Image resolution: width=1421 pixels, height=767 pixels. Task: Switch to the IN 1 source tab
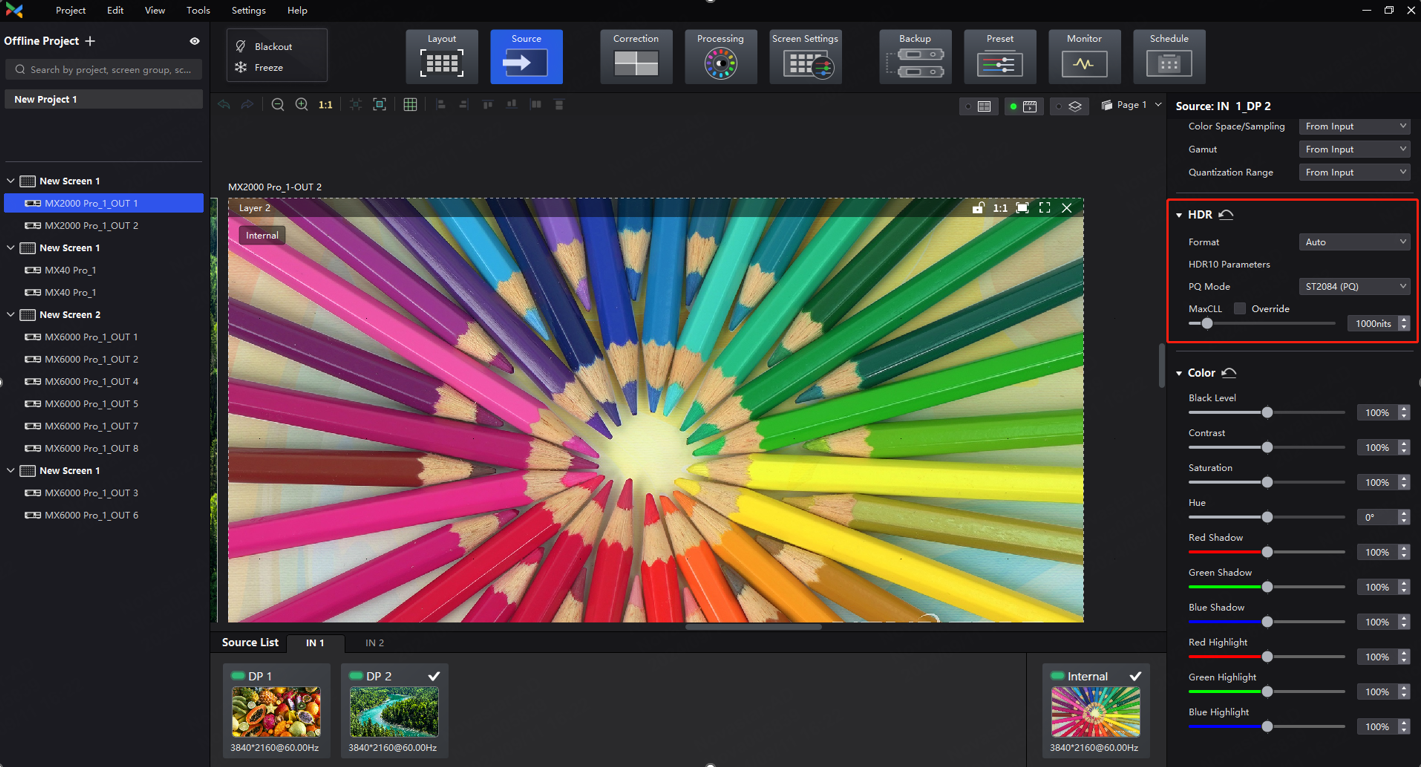pos(315,643)
